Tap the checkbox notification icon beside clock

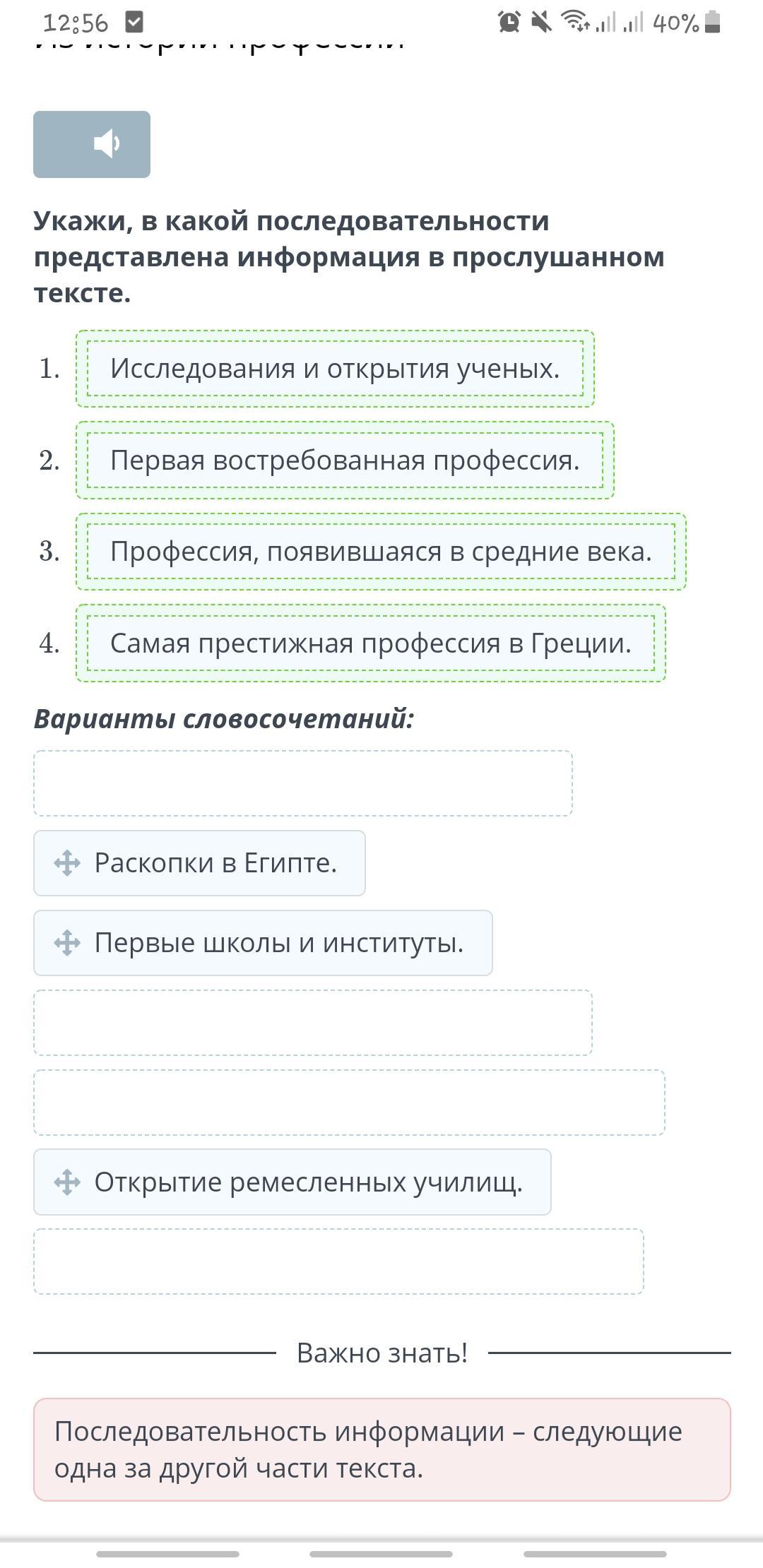pyautogui.click(x=134, y=23)
